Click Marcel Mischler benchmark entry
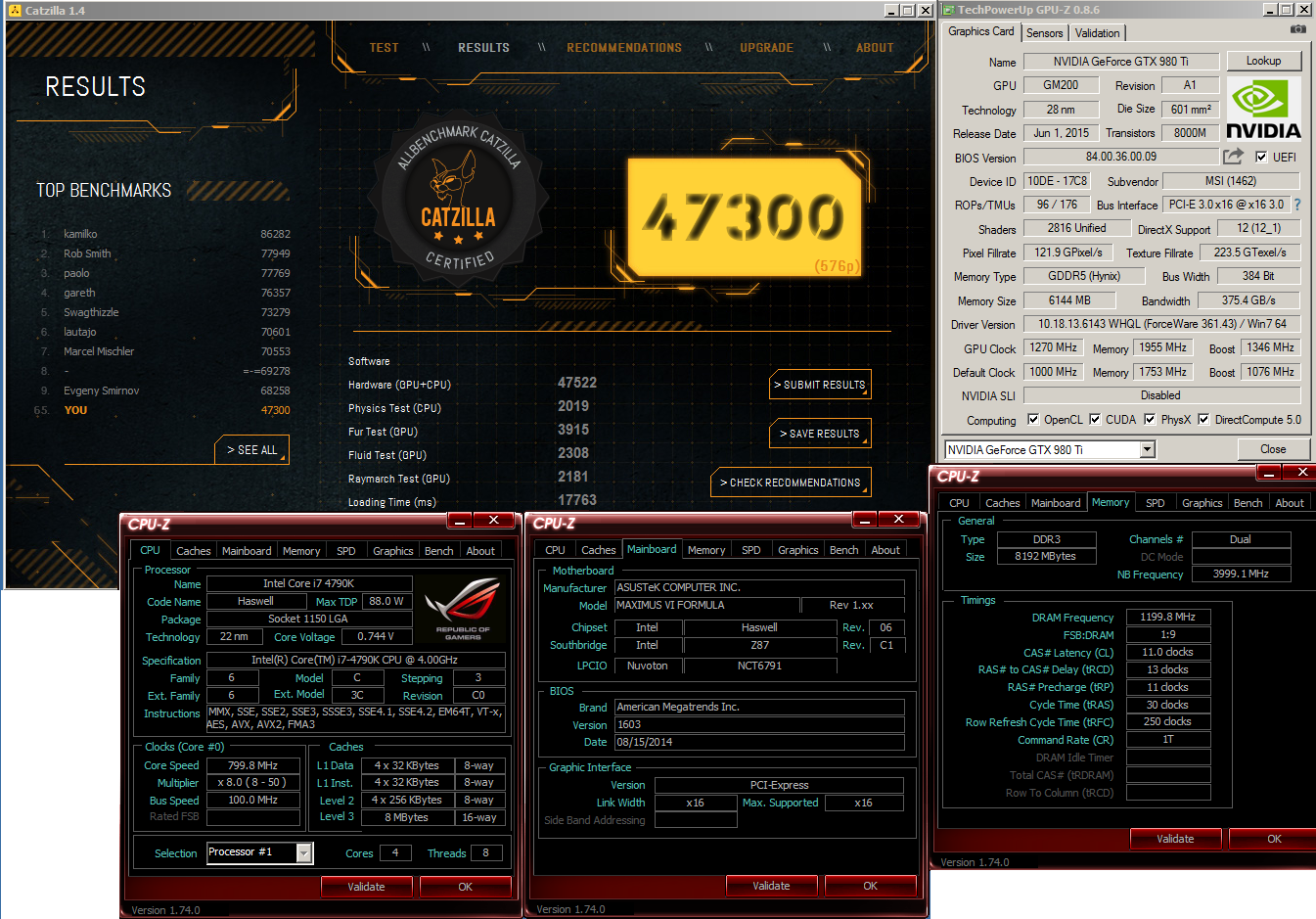 (165, 351)
